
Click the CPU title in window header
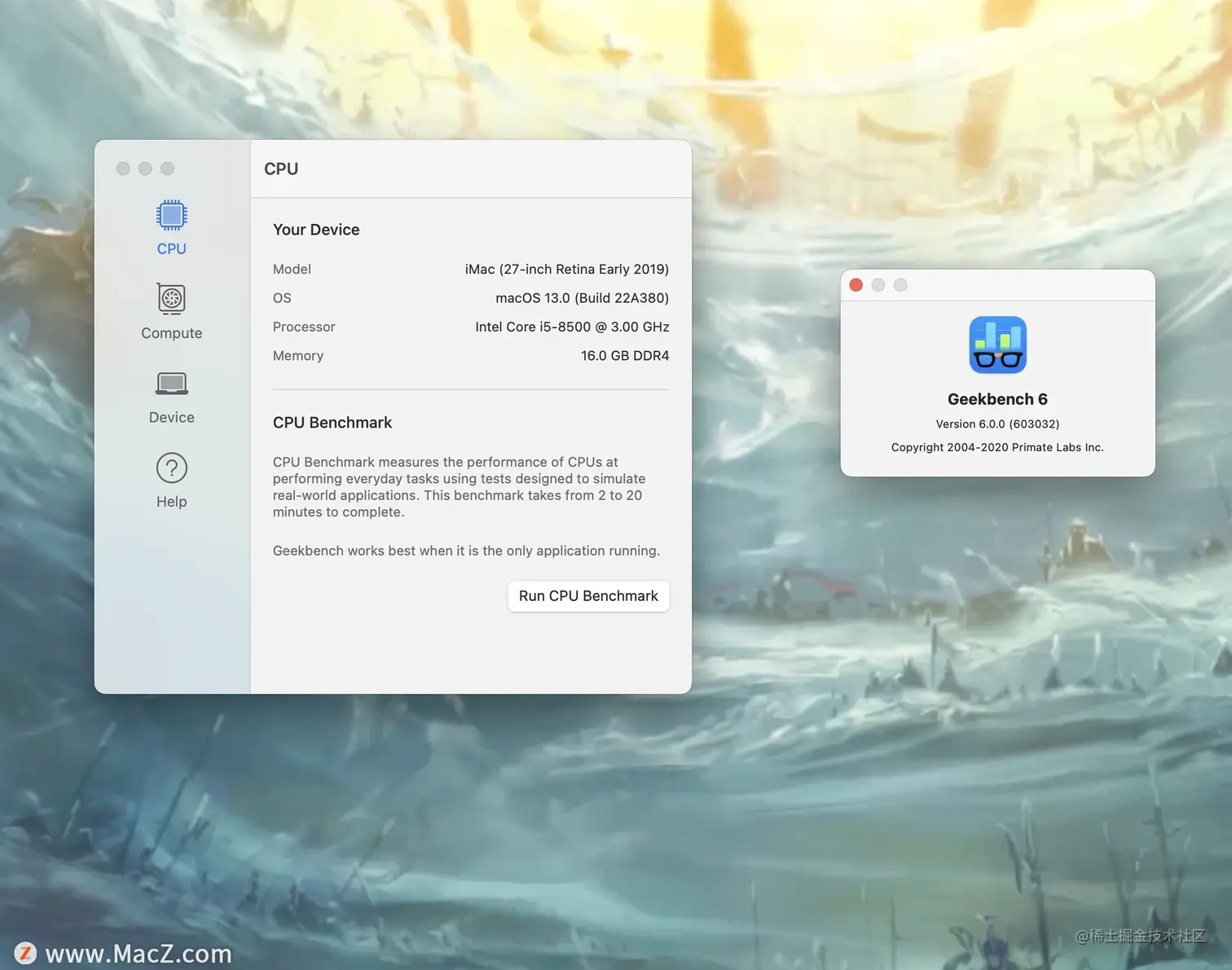[x=281, y=169]
